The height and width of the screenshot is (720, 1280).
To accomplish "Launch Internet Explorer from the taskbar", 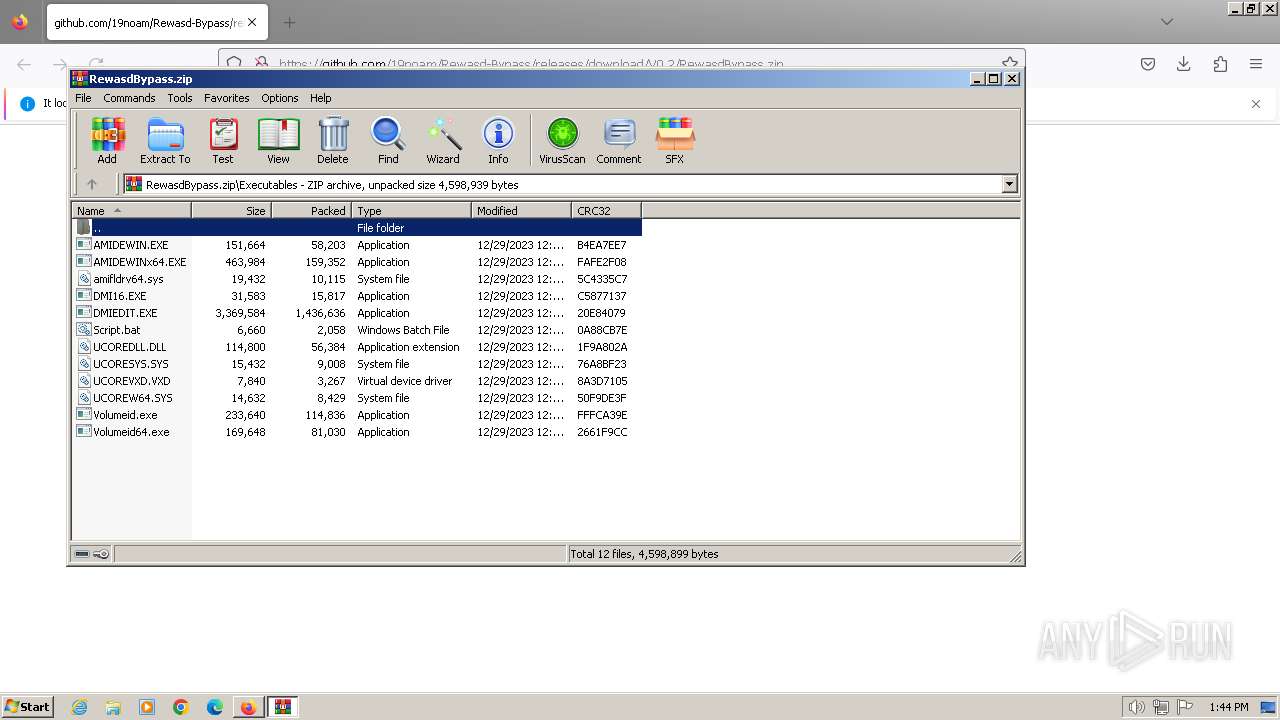I will point(79,707).
